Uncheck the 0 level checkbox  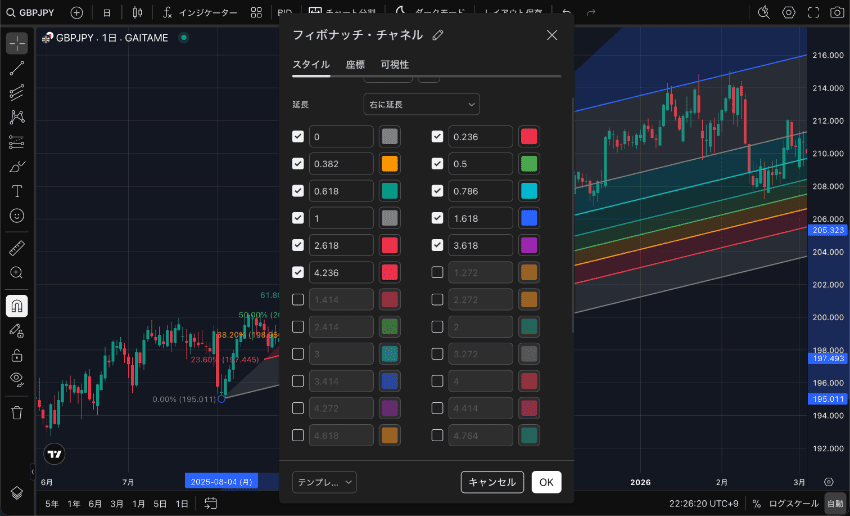pos(298,136)
